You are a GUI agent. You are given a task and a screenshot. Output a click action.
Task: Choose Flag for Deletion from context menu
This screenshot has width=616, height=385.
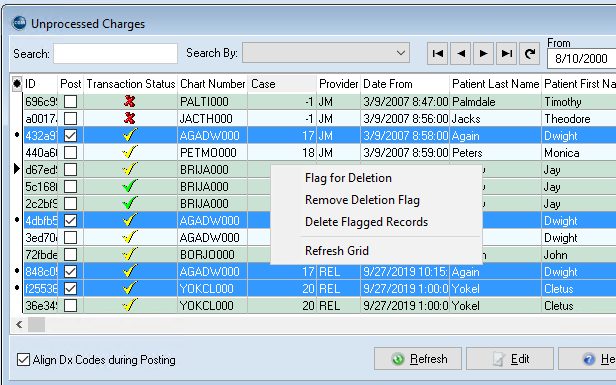point(348,178)
